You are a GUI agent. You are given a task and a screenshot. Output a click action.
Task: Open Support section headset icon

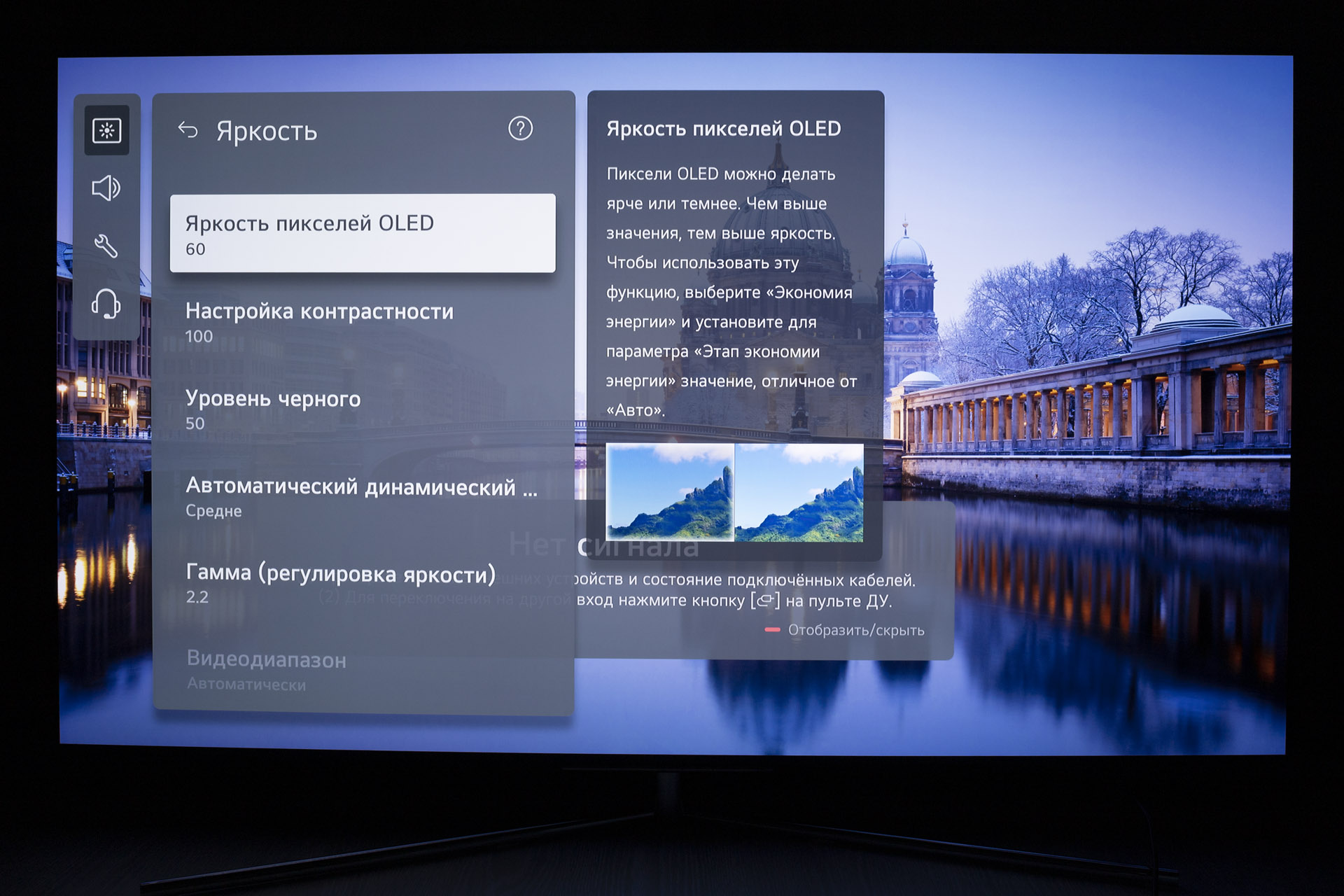tap(106, 304)
